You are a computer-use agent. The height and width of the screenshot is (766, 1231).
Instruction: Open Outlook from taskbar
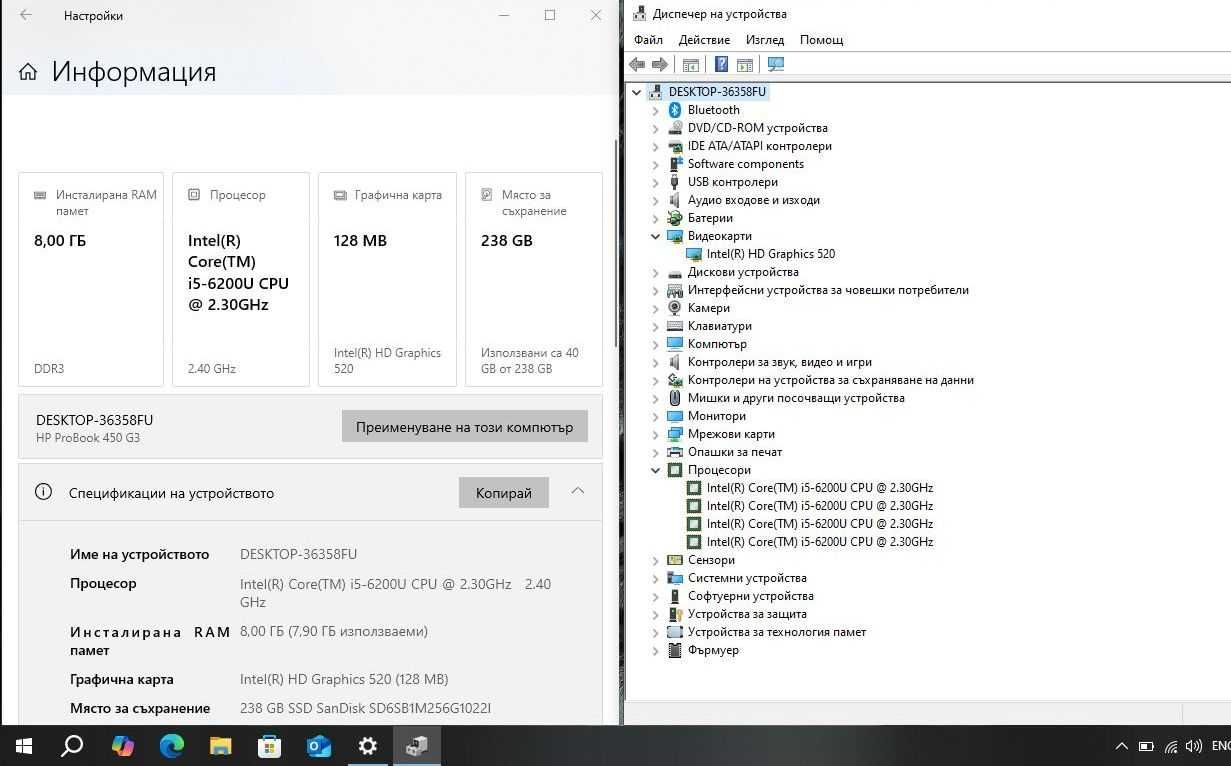318,746
